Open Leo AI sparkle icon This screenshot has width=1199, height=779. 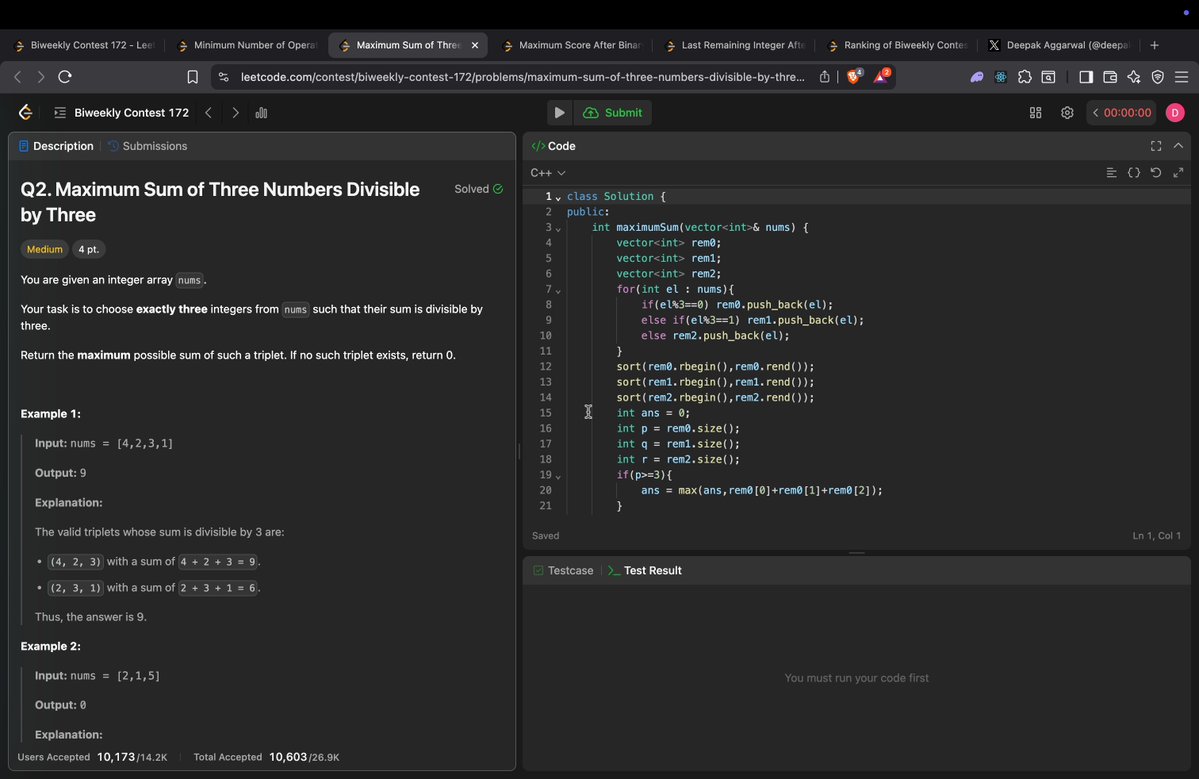[1133, 76]
